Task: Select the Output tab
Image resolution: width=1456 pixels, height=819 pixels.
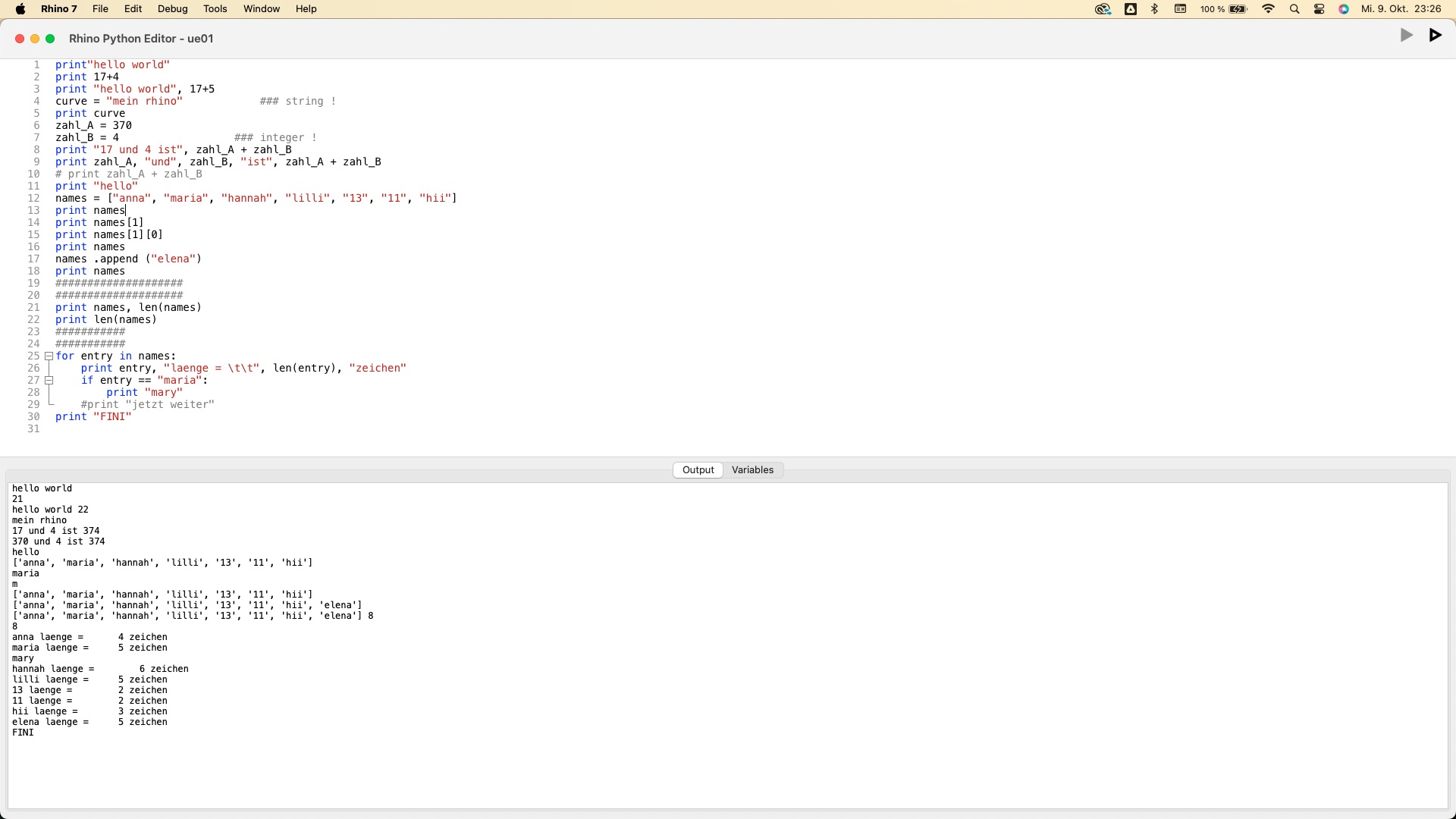Action: tap(697, 469)
